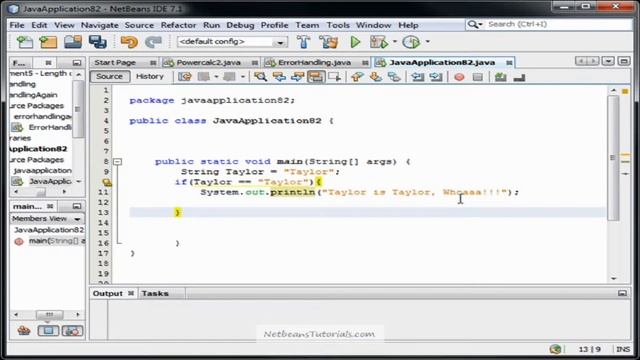Screen dimensions: 640x360
Task: Click the Shift Line Left icon
Action: pos(418,77)
